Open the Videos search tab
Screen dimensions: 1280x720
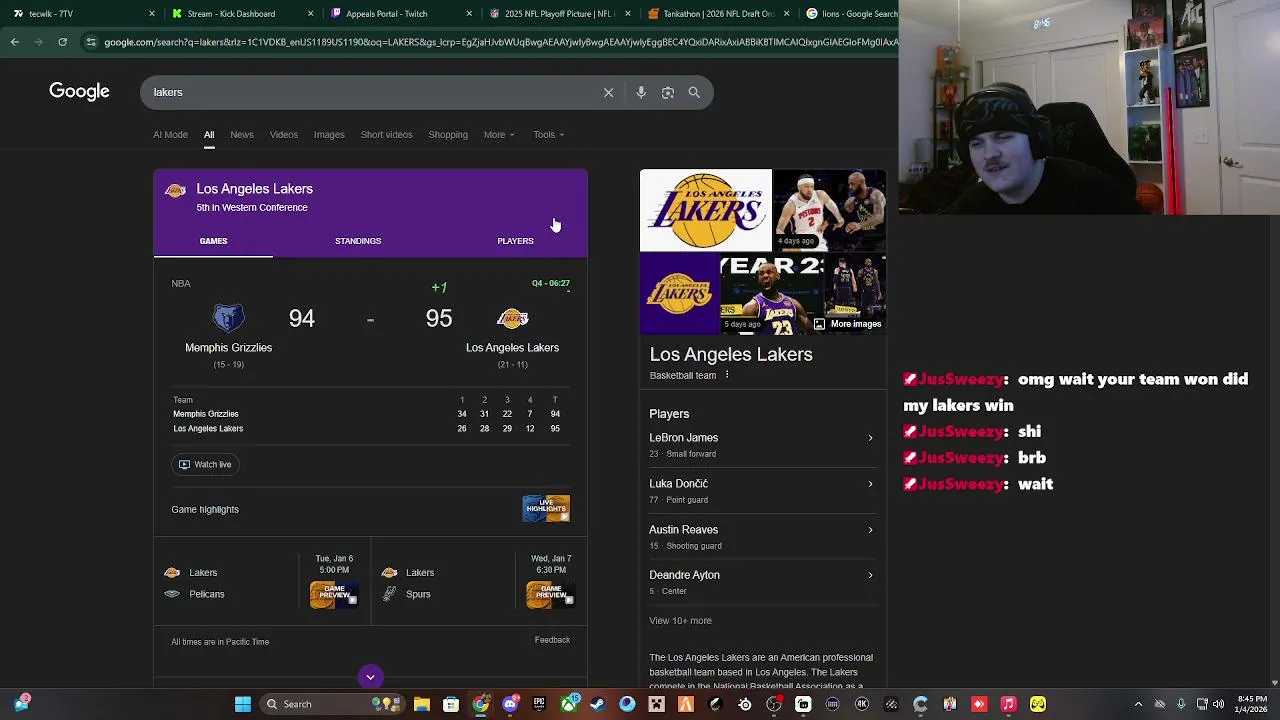pyautogui.click(x=284, y=134)
